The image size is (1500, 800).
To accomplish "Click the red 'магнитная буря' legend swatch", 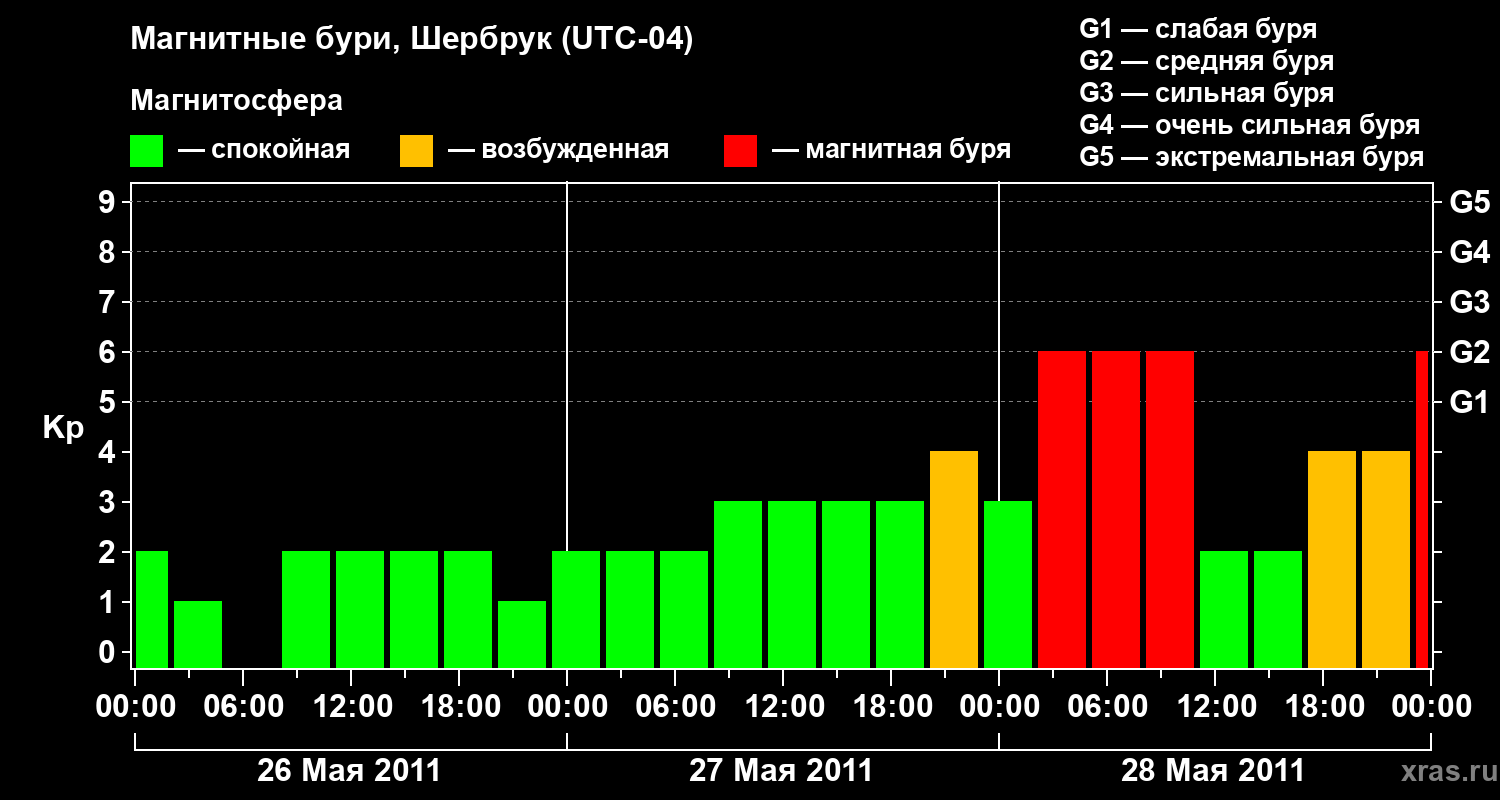I will [741, 151].
